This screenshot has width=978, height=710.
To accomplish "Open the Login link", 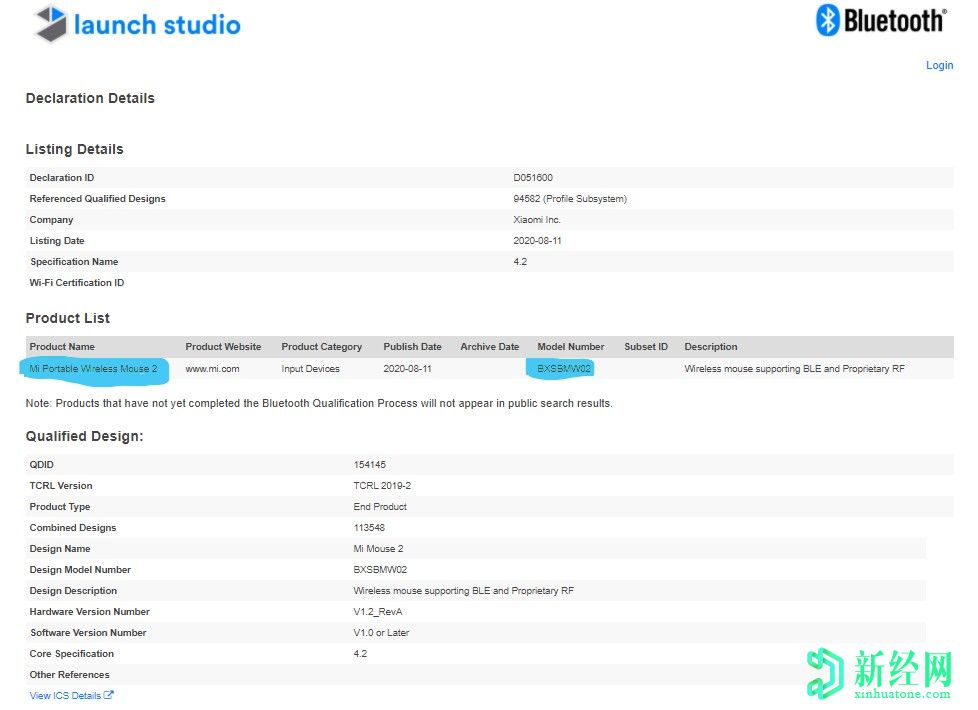I will (x=939, y=65).
